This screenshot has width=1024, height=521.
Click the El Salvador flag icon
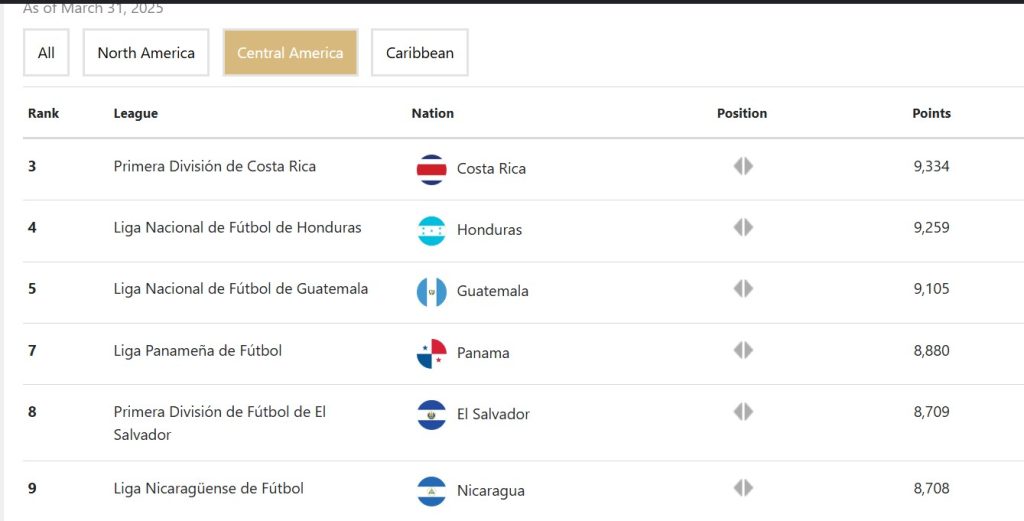(431, 415)
